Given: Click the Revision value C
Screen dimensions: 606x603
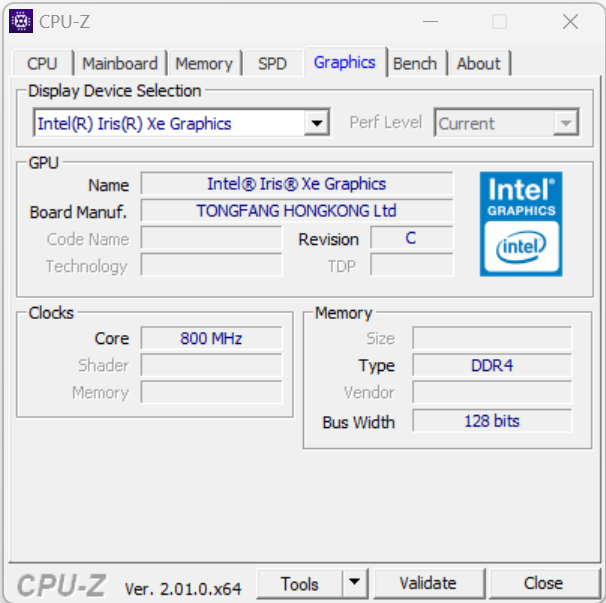Looking at the screenshot, I should coord(411,238).
